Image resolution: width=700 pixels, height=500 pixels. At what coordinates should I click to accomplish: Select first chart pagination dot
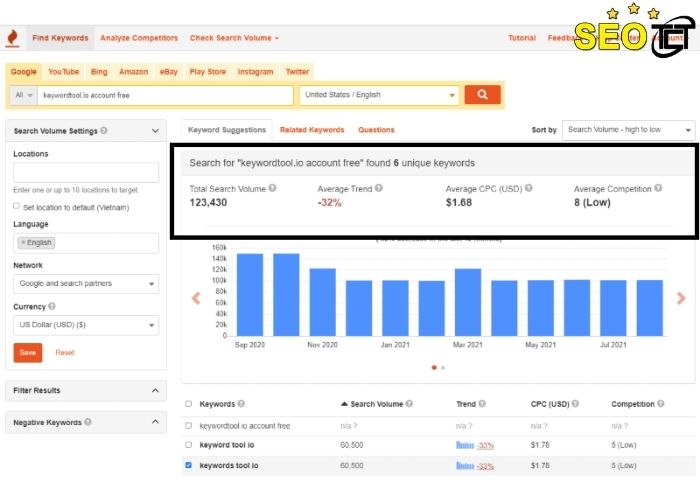pyautogui.click(x=434, y=367)
